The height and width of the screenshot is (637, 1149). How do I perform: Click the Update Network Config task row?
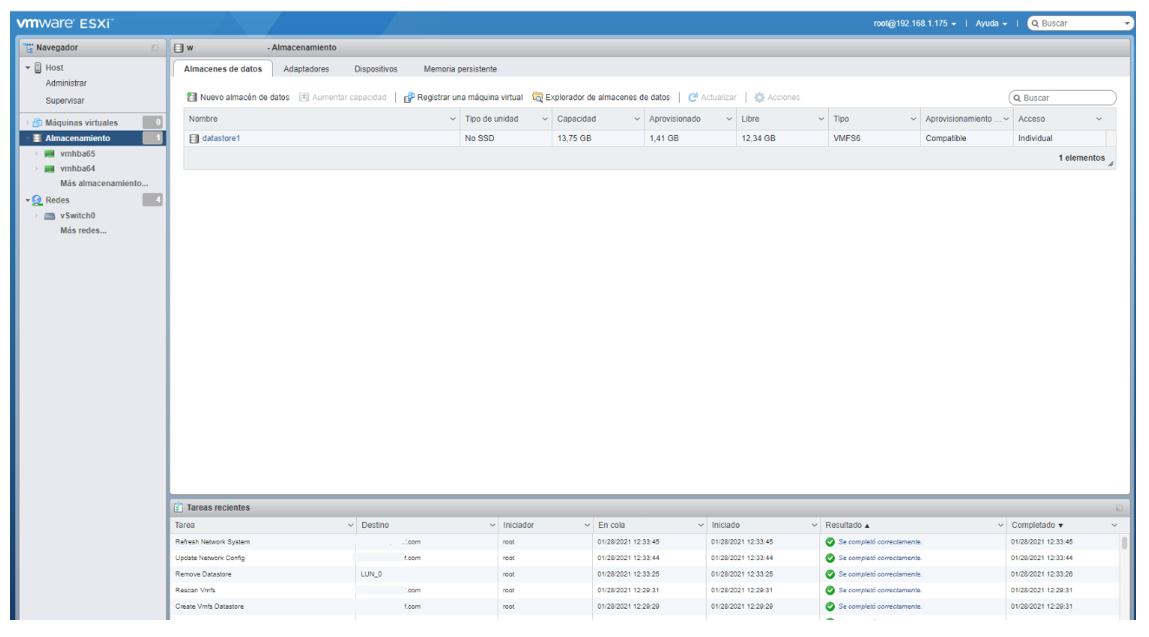pos(645,558)
